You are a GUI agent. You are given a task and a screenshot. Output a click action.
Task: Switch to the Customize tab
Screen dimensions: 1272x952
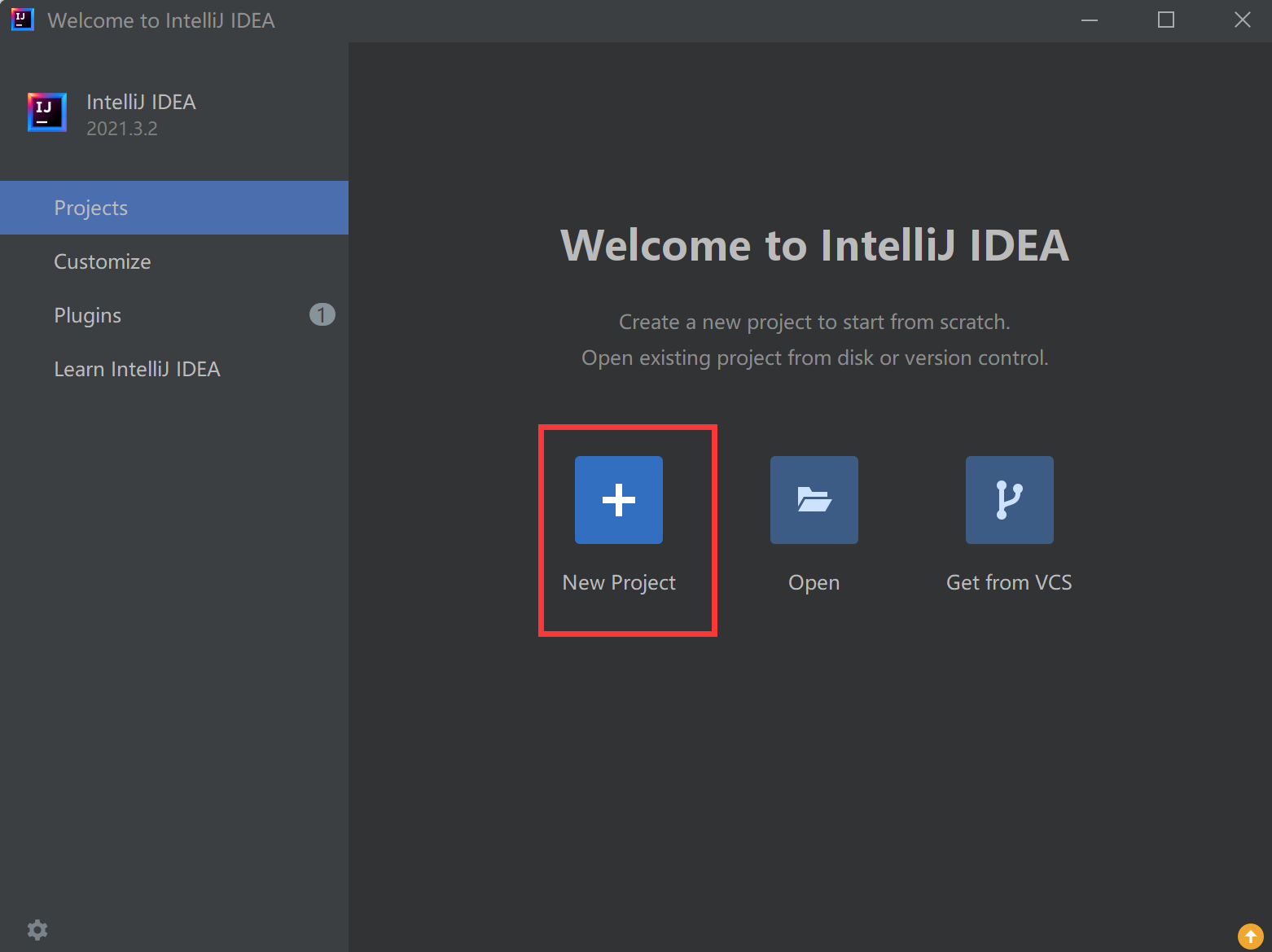pos(174,261)
